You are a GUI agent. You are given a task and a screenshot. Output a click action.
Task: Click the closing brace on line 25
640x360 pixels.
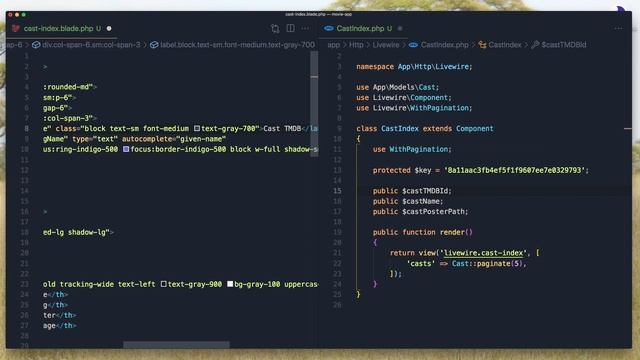358,294
